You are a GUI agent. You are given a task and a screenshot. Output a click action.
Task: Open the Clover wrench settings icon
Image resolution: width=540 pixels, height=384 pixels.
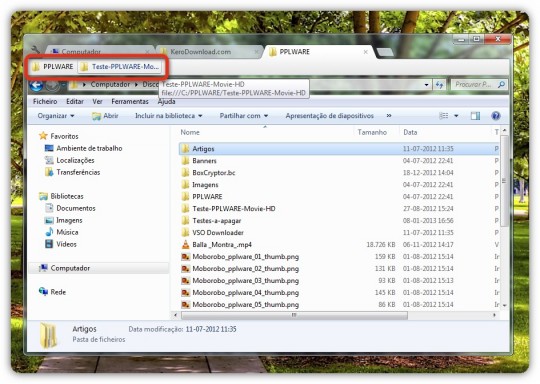click(x=35, y=50)
